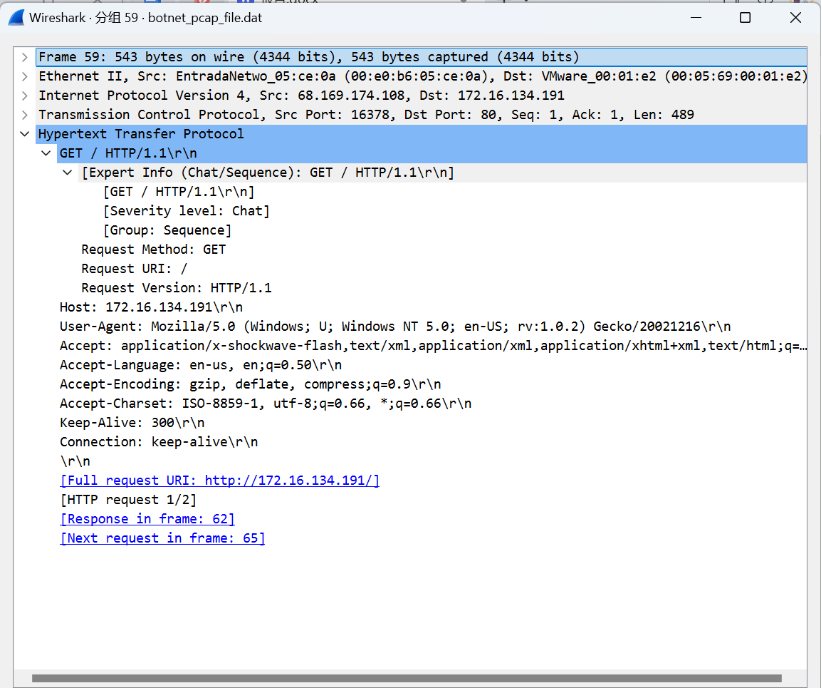Viewport: 822px width, 688px height.
Task: Expand Transmission Control Protocol section
Action: (24, 115)
